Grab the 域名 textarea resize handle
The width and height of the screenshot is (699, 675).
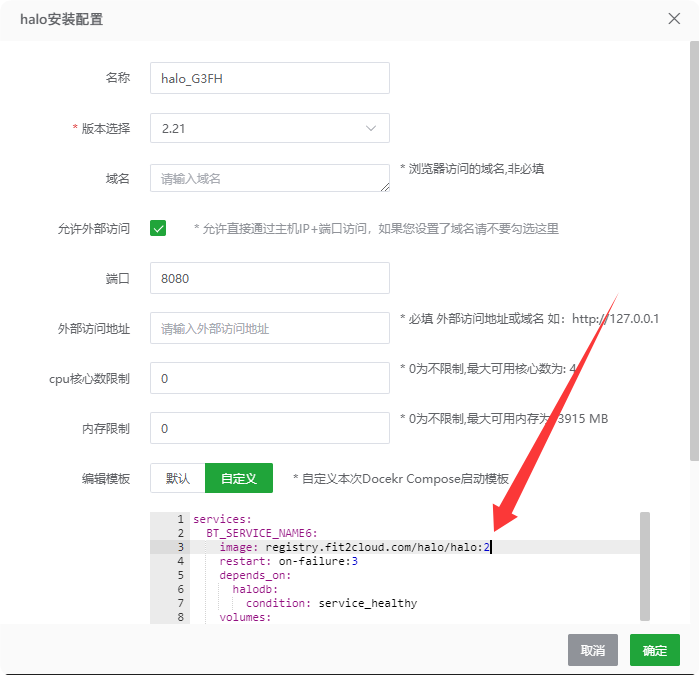pyautogui.click(x=385, y=187)
